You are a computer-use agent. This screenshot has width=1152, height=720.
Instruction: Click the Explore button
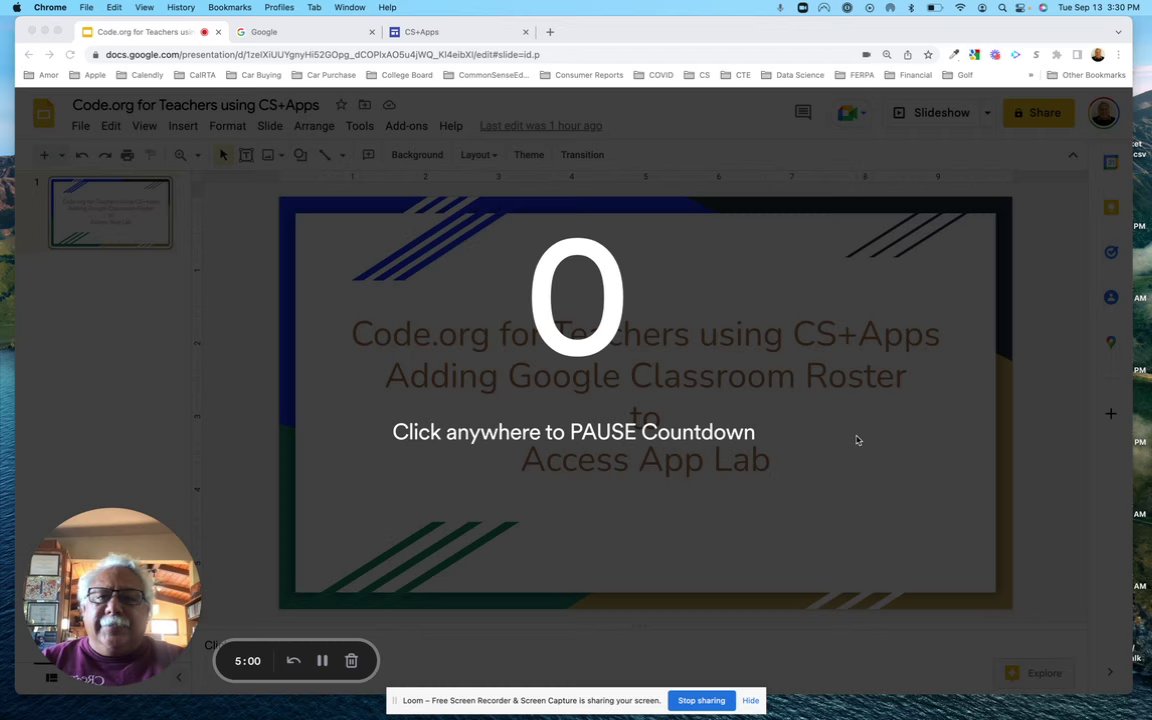pos(1034,673)
